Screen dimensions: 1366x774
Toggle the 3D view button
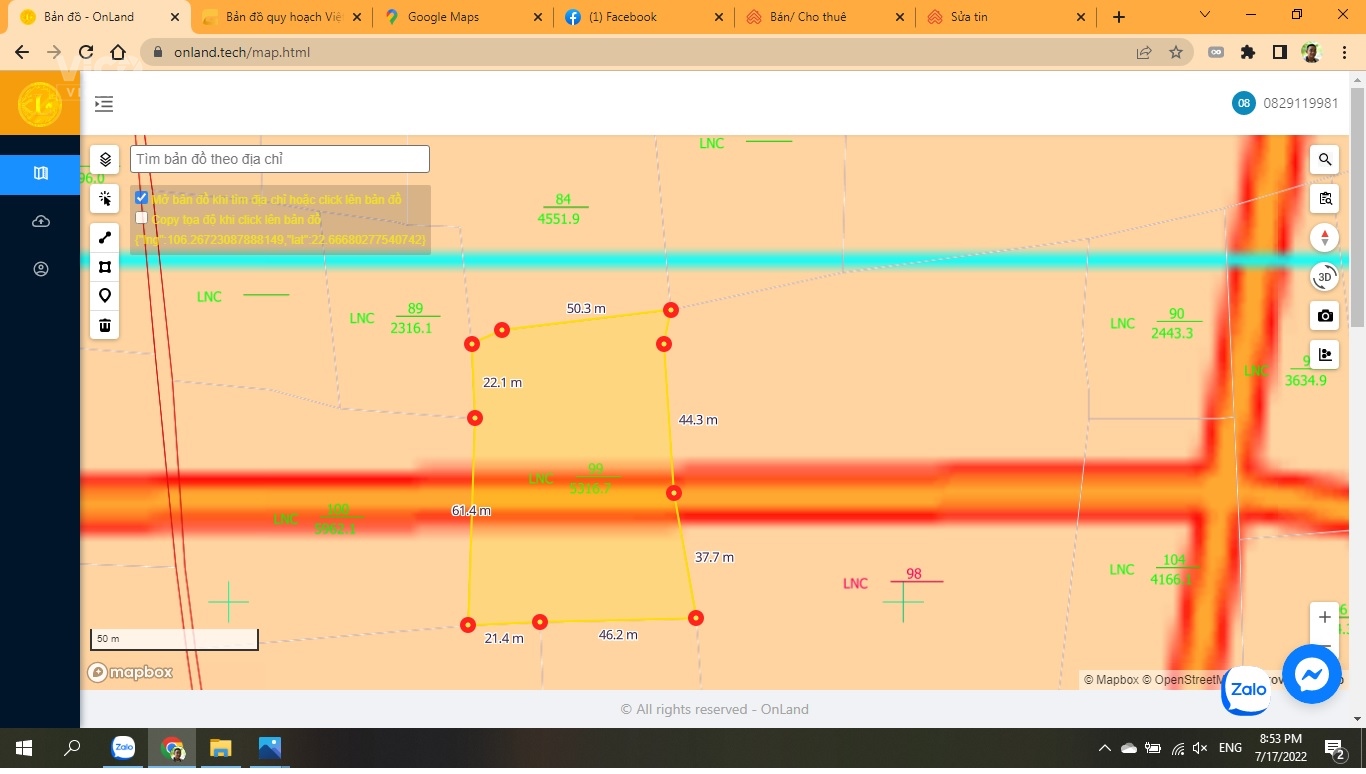[1325, 277]
